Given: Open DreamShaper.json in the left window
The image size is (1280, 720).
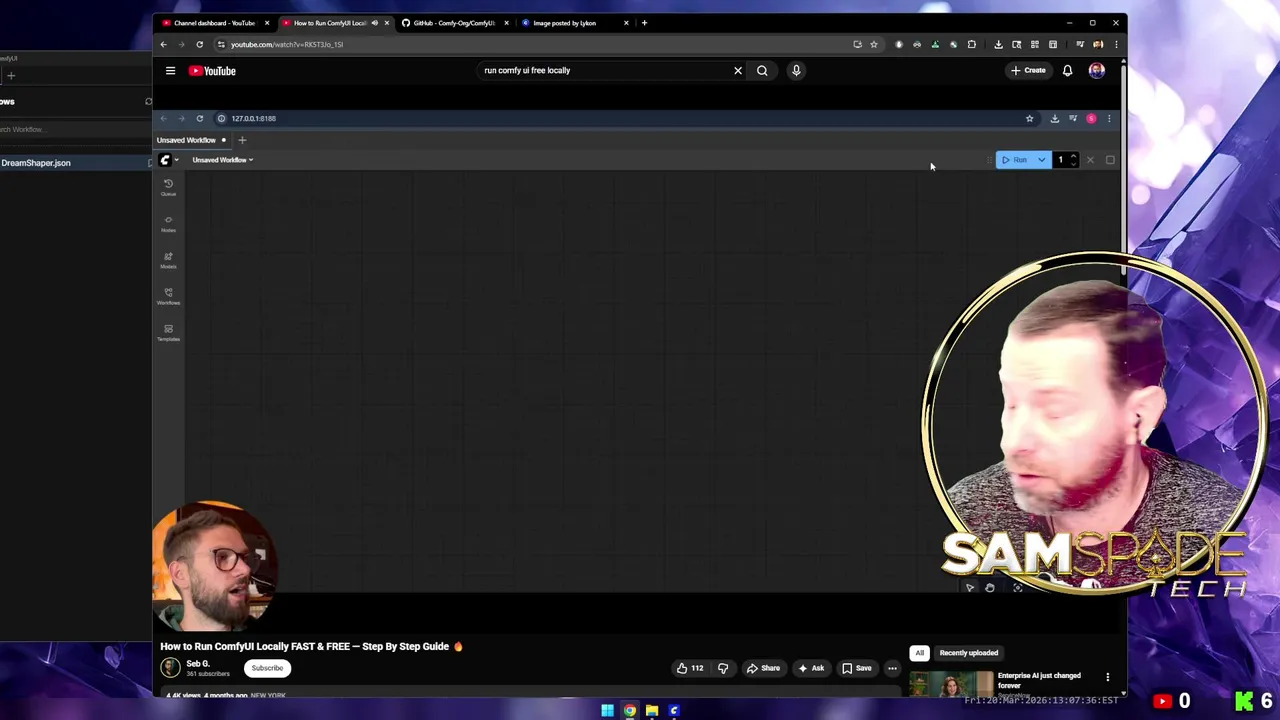Looking at the screenshot, I should pyautogui.click(x=36, y=163).
